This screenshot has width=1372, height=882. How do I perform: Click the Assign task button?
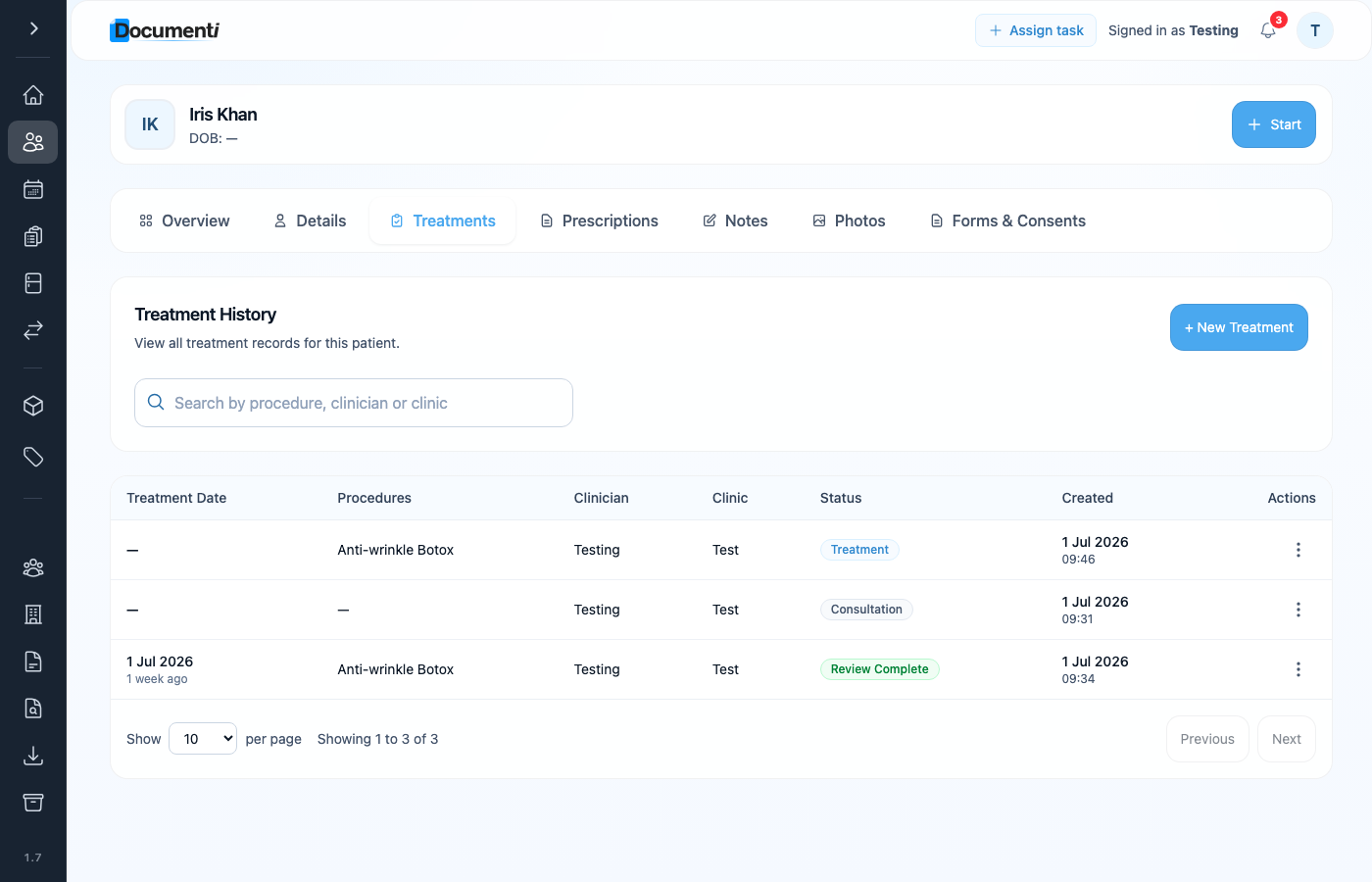coord(1036,30)
